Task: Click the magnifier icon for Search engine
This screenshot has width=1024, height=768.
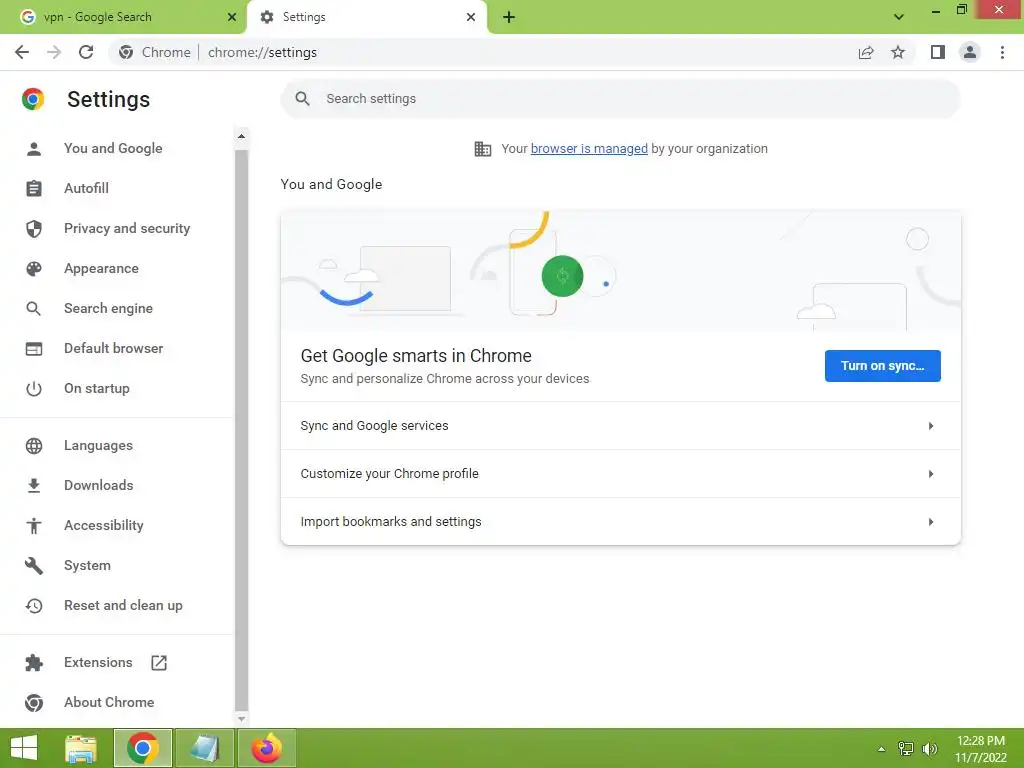Action: point(33,308)
